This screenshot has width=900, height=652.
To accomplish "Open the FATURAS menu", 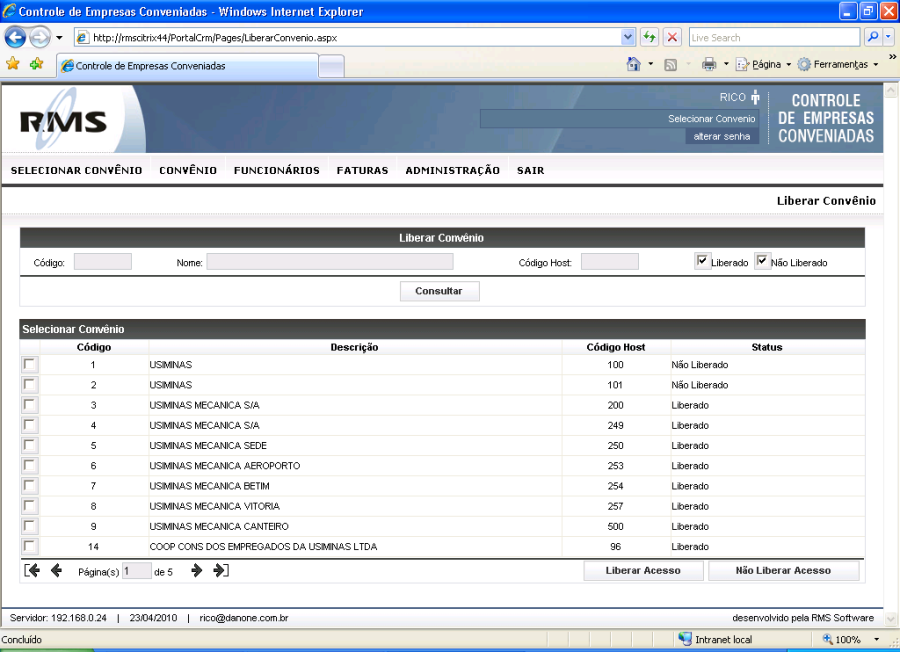I will coord(363,170).
